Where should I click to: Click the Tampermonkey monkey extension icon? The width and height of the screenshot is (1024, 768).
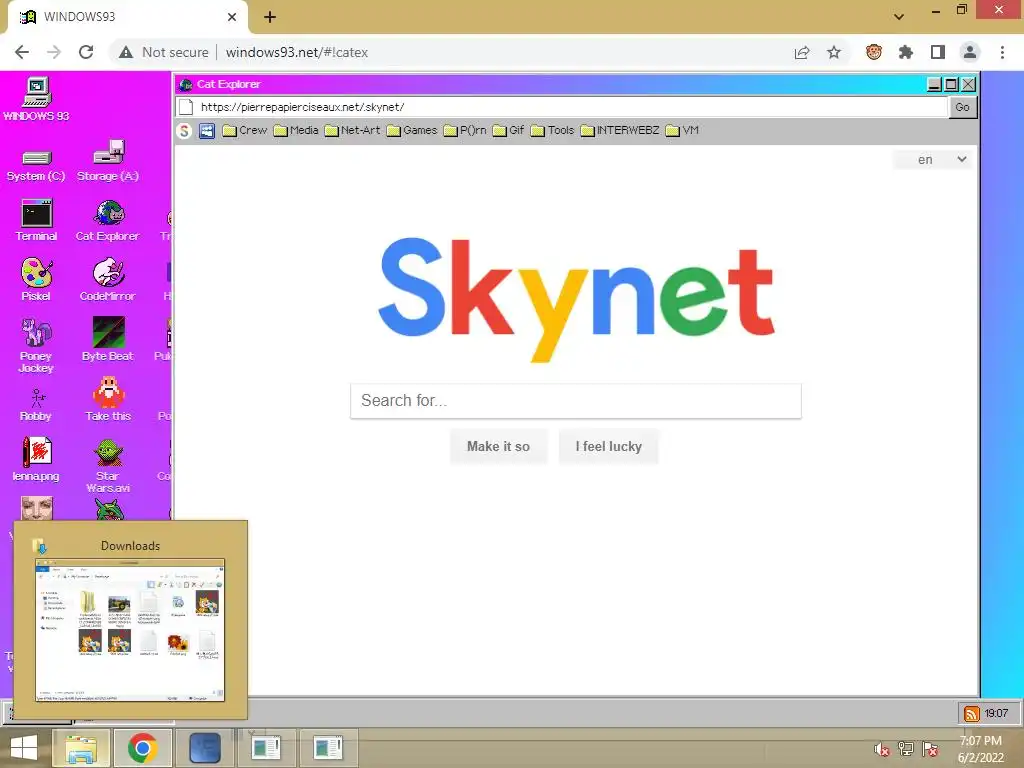coord(874,52)
